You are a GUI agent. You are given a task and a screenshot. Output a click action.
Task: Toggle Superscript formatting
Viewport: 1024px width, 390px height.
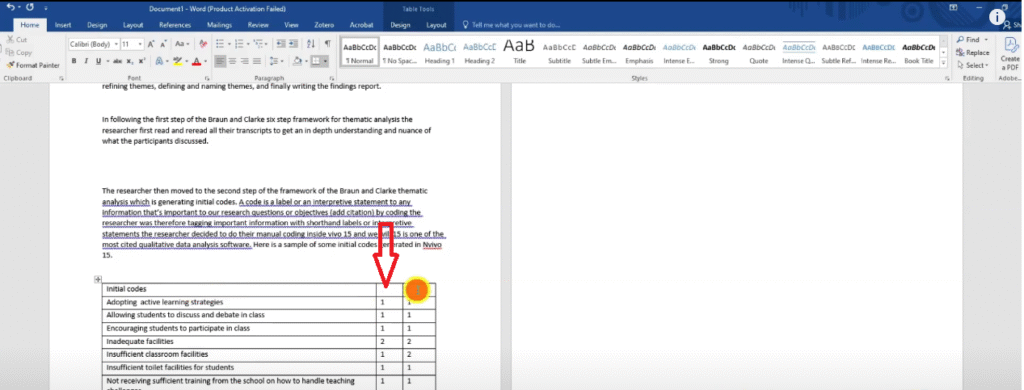pyautogui.click(x=142, y=61)
